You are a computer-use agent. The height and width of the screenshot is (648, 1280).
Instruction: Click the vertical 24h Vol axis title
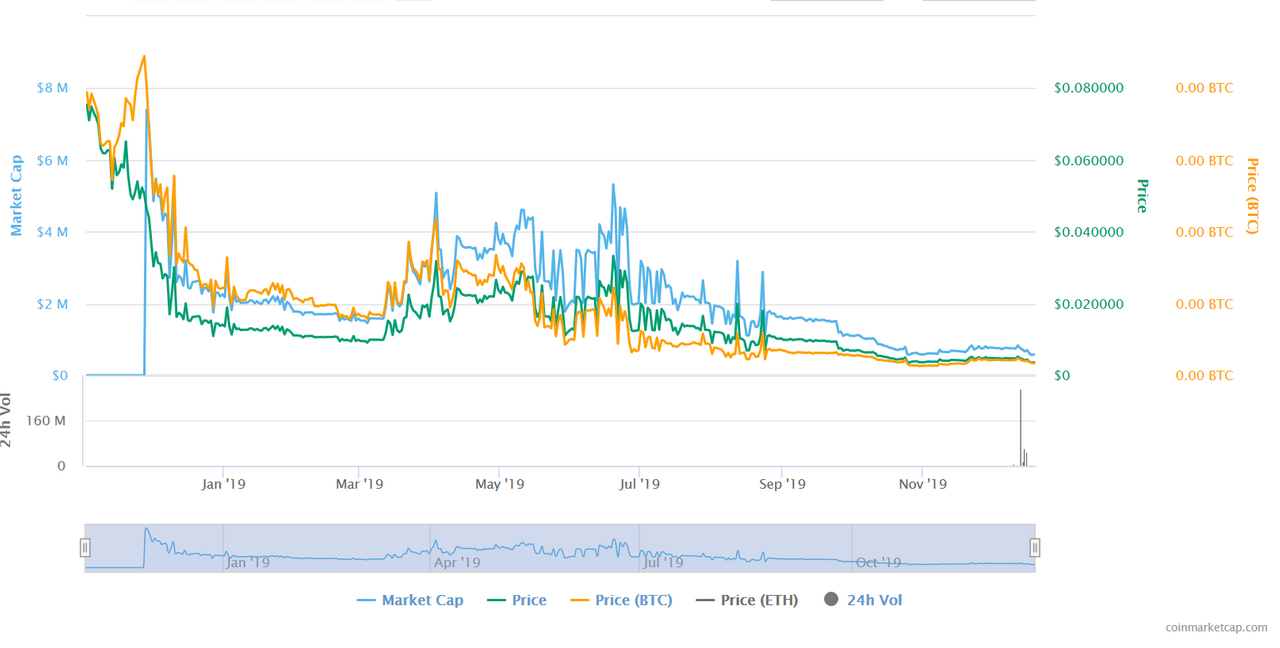(7, 420)
